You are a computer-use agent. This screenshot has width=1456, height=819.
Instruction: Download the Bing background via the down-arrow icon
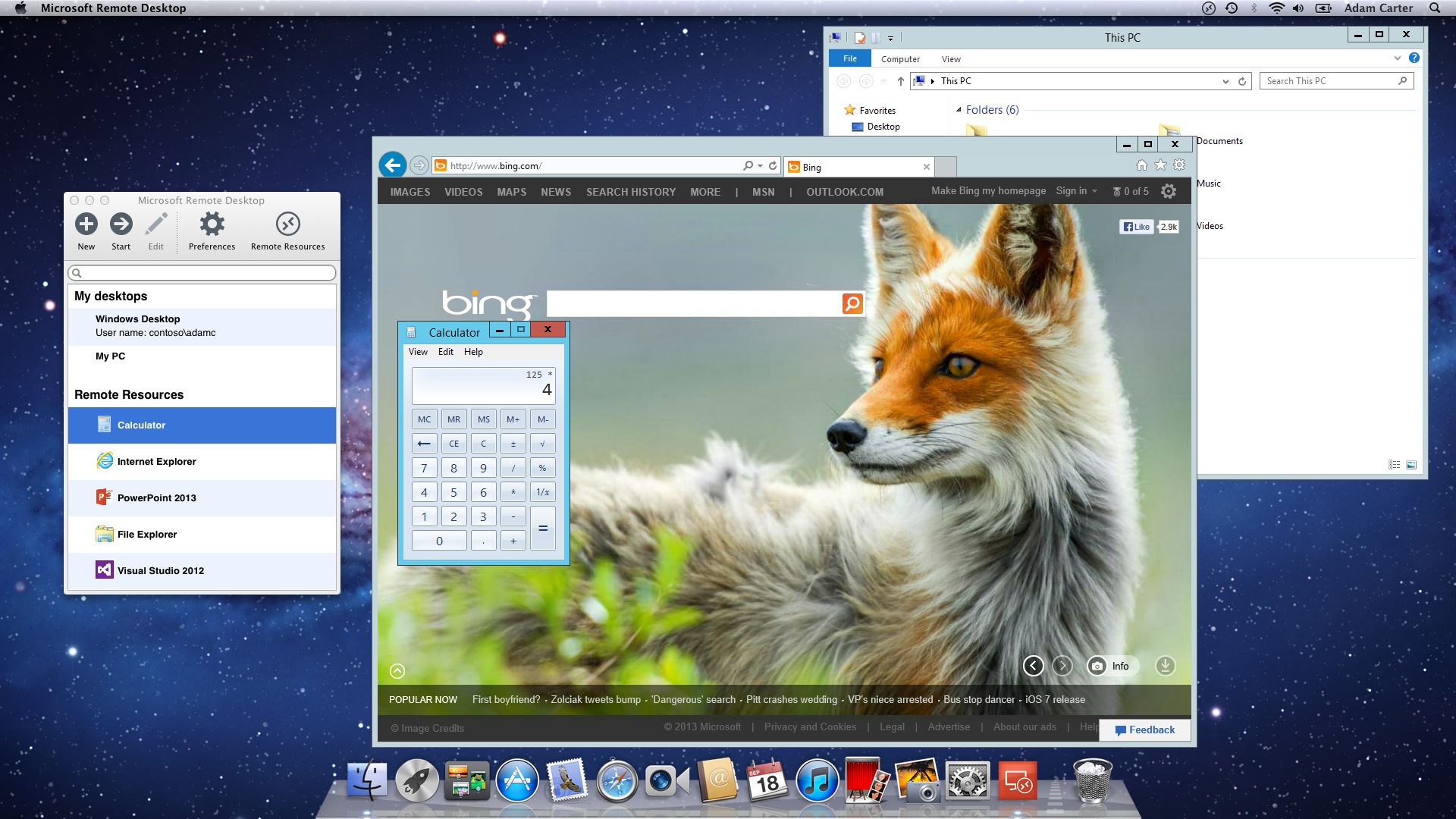(x=1165, y=666)
